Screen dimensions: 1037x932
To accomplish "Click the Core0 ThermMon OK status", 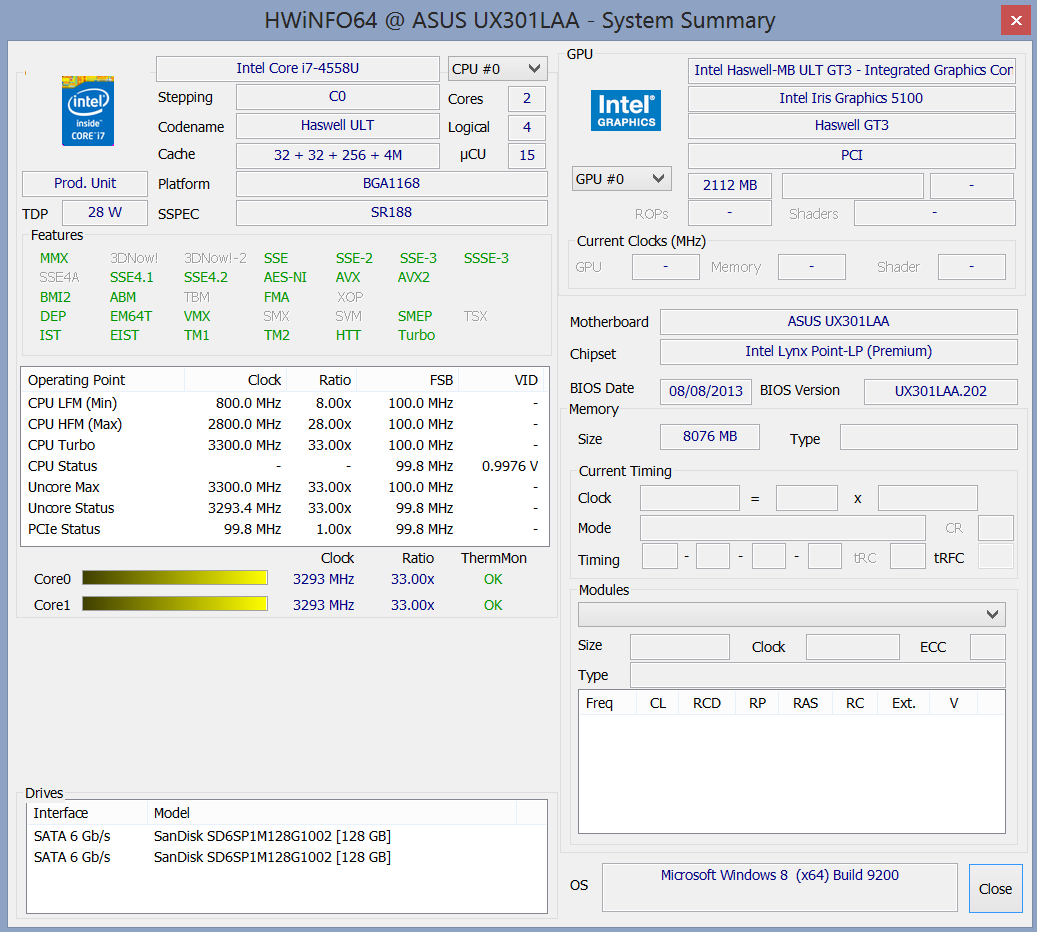I will point(493,579).
